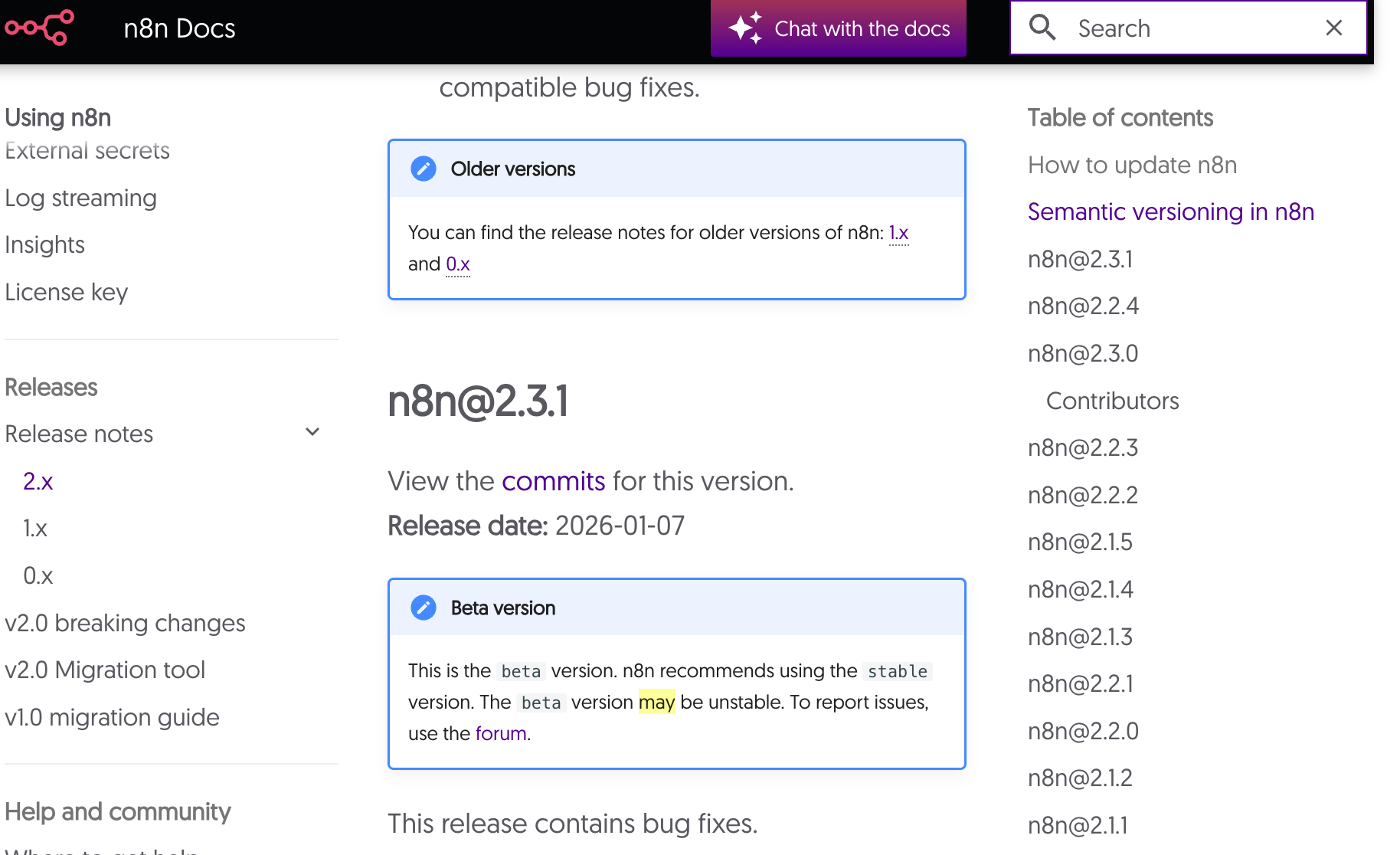
Task: Jump to Contributors in table of contents
Action: tap(1112, 401)
